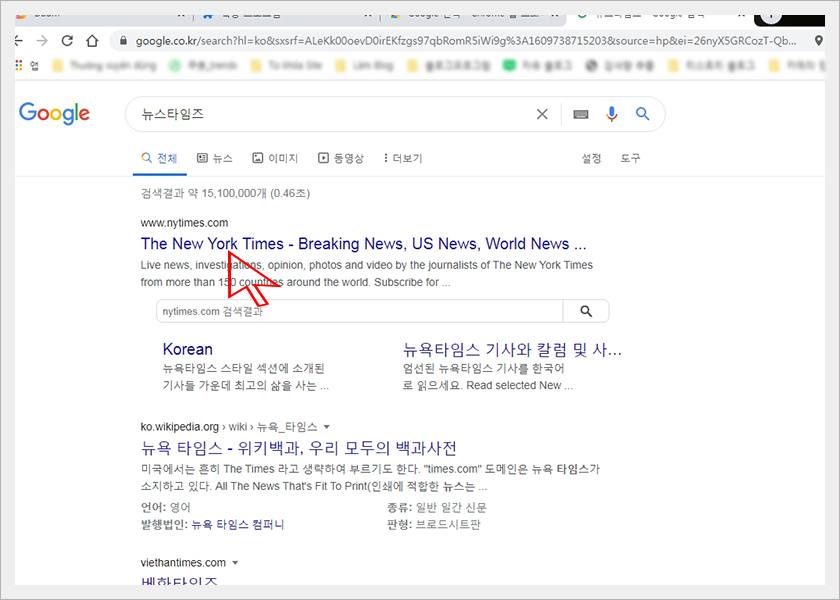Open the 뉴욕 타임스 컴퍼니 link
840x600 pixels.
click(237, 524)
